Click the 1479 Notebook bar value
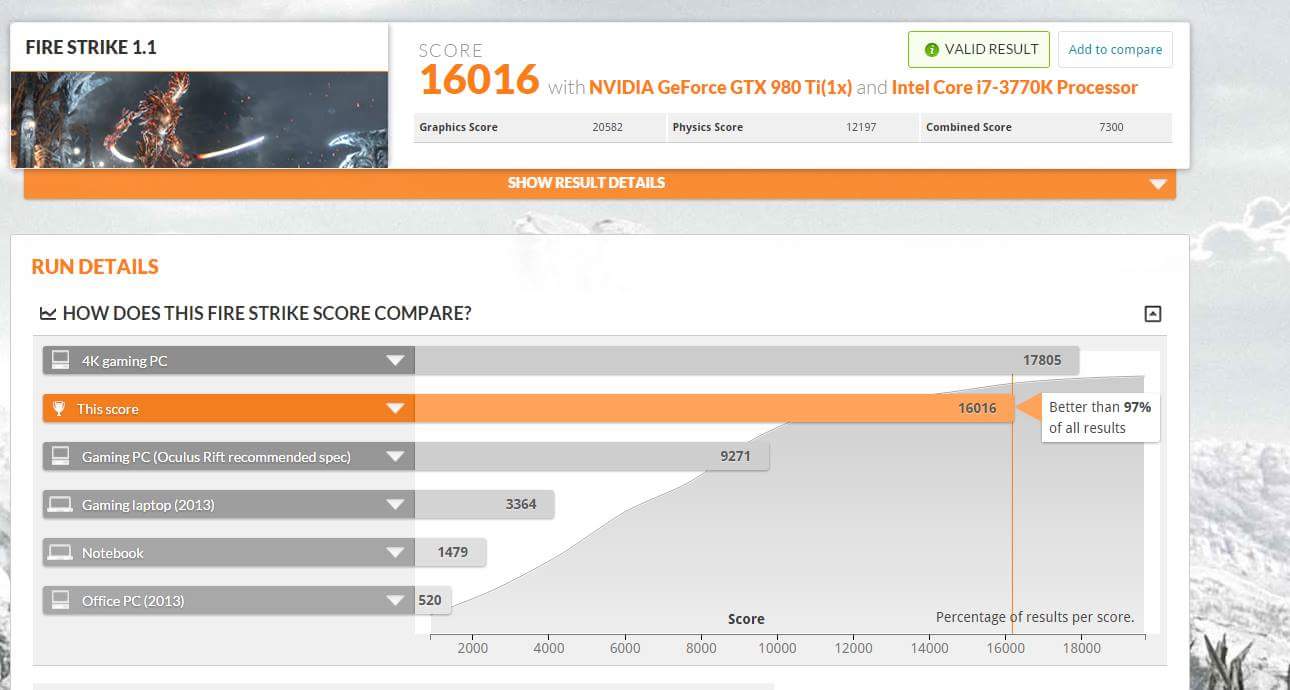 coord(453,552)
